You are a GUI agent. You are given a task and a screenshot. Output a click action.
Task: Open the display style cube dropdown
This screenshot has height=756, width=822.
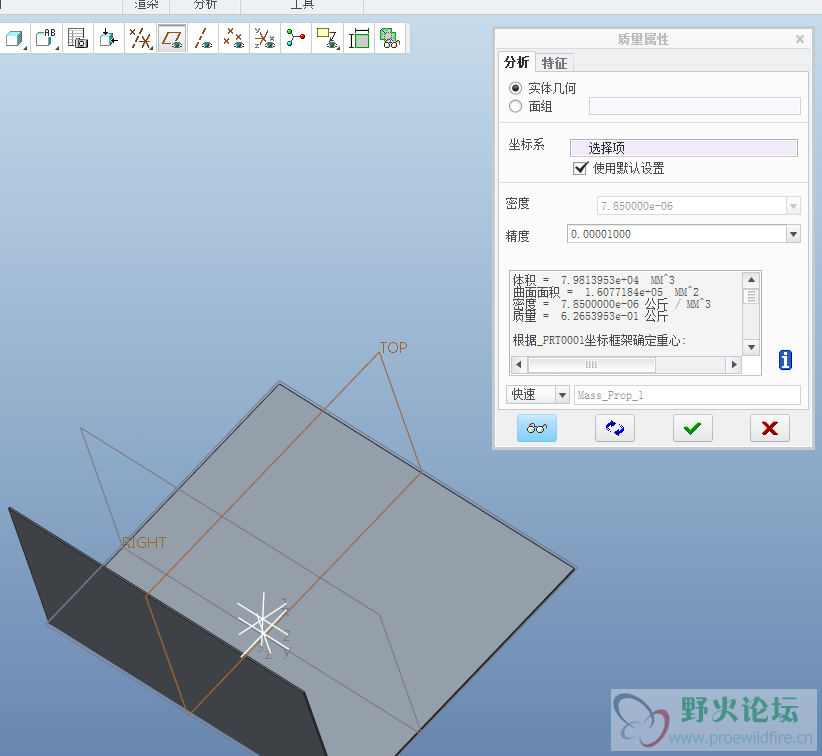(15, 39)
